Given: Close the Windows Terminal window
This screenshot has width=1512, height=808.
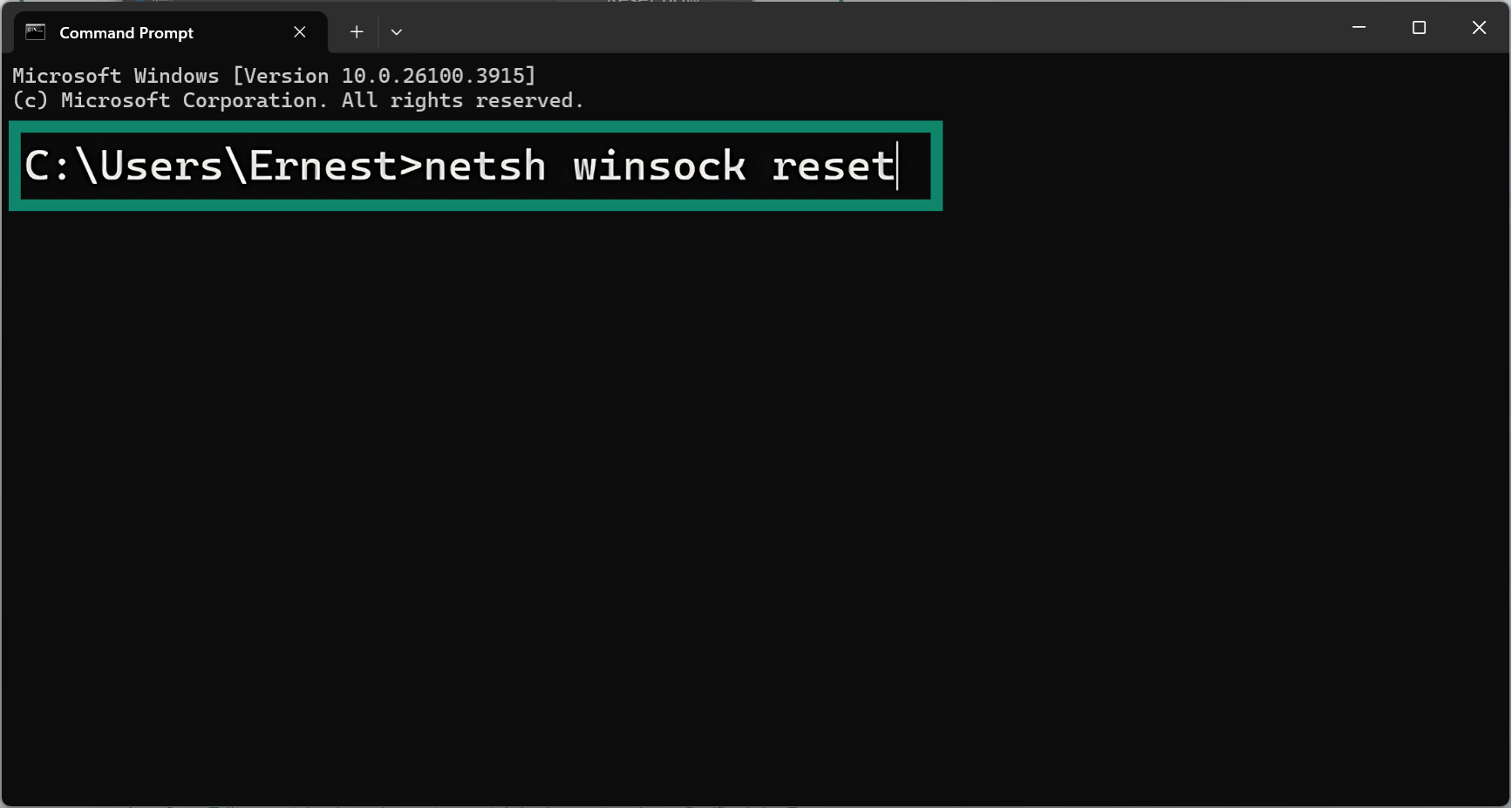Looking at the screenshot, I should [x=1479, y=27].
